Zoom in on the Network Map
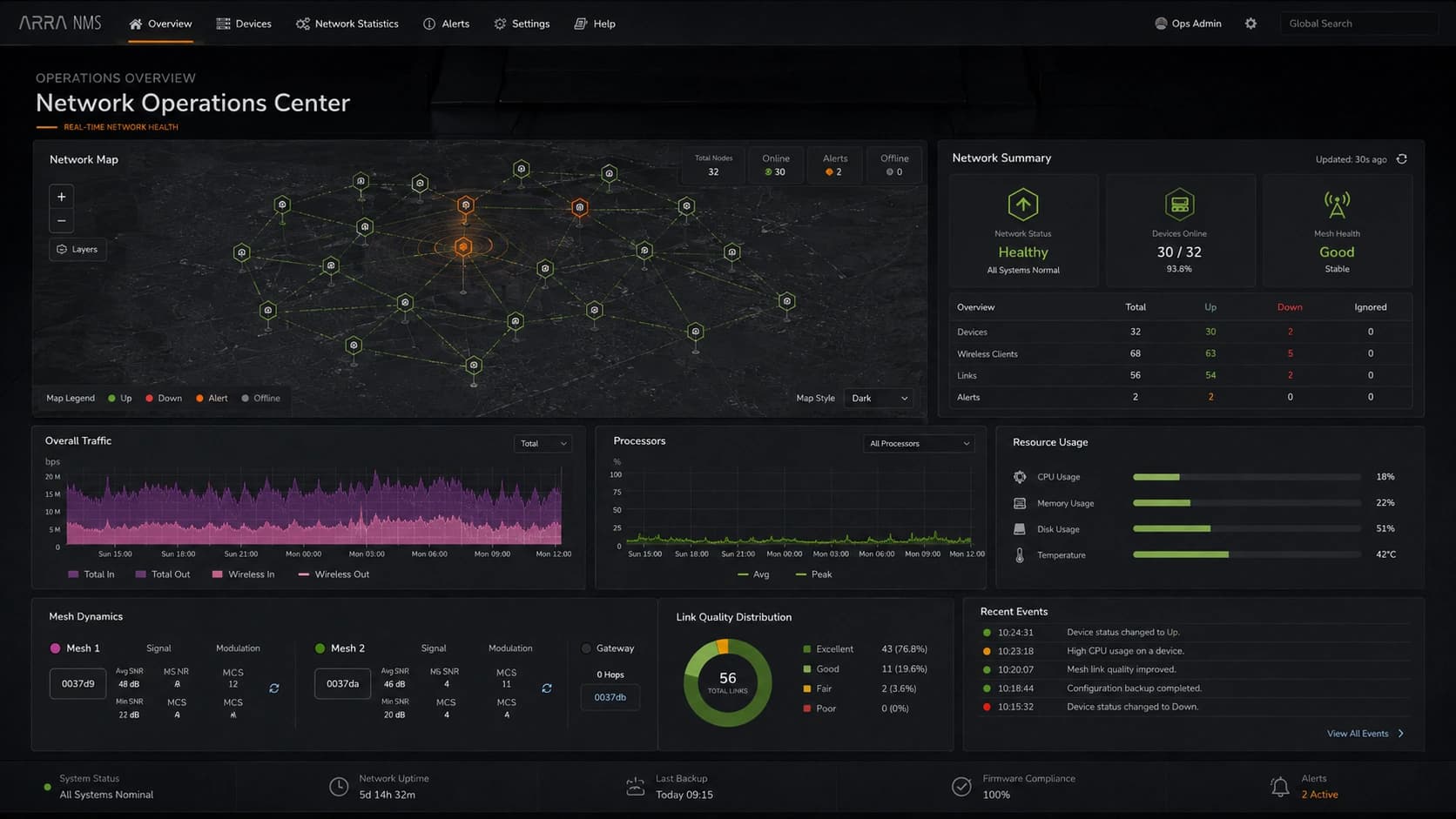The image size is (1456, 819). click(61, 197)
